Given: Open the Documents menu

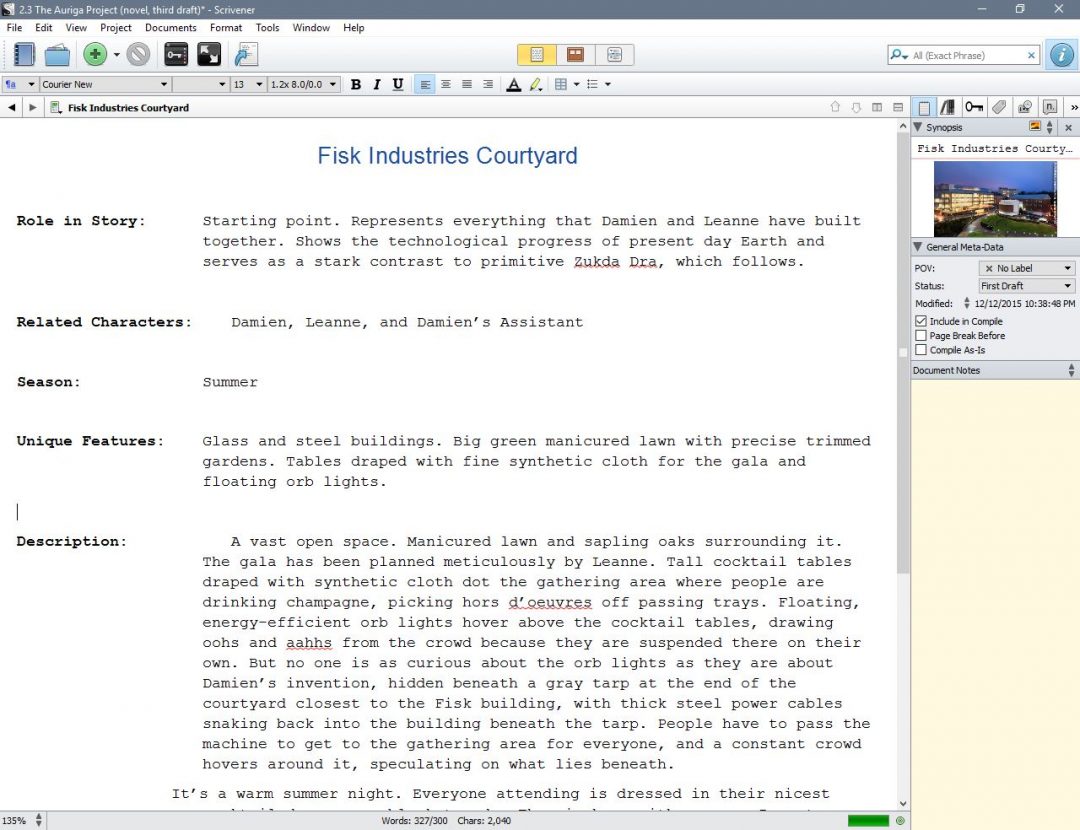Looking at the screenshot, I should (x=171, y=28).
